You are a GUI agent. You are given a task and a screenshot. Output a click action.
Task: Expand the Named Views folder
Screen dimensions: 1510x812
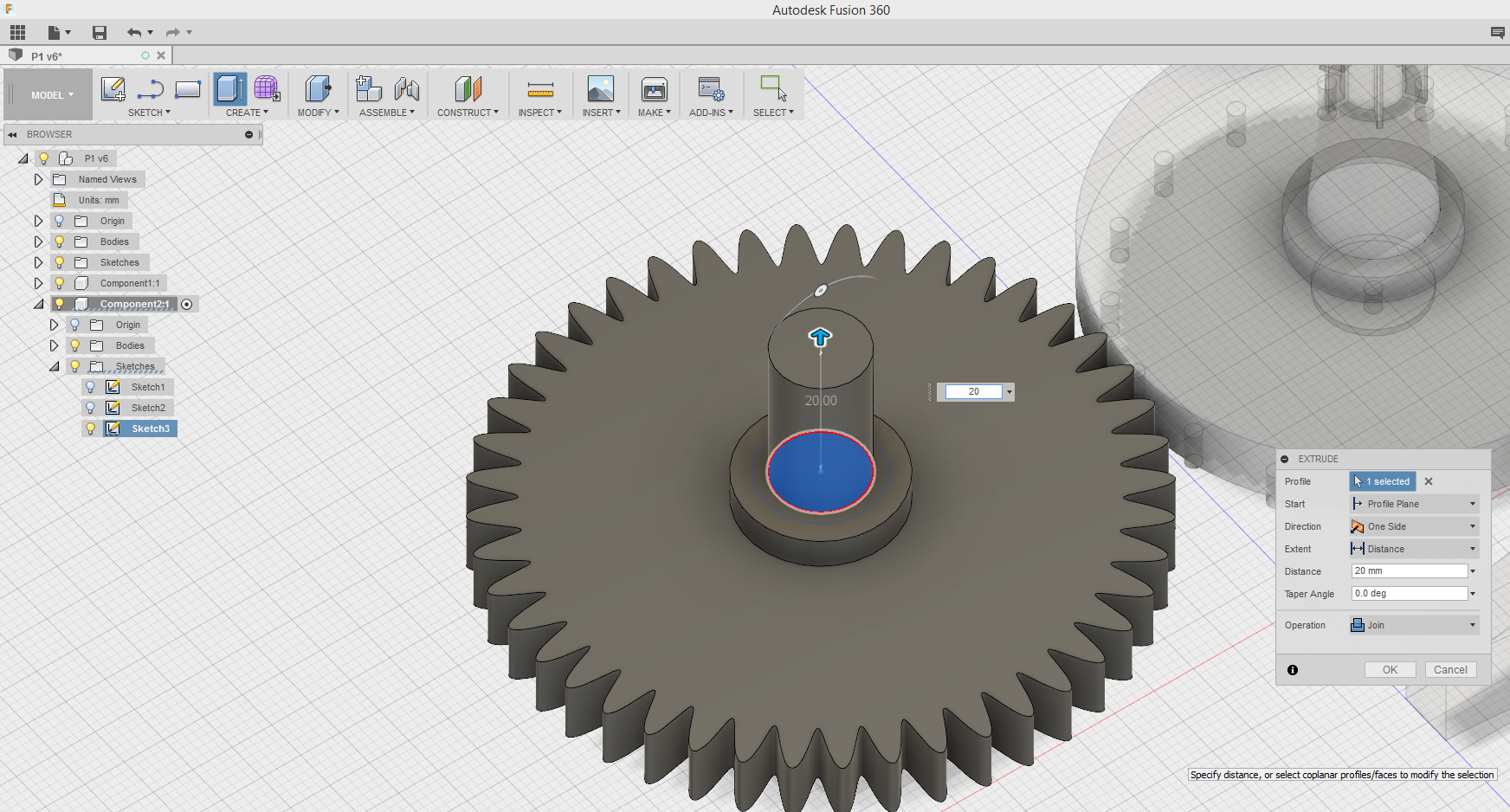38,179
